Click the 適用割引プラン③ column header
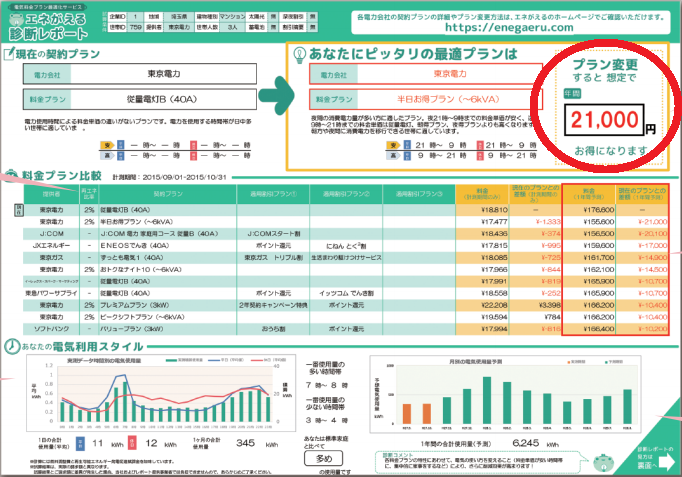The image size is (682, 477). 419,194
